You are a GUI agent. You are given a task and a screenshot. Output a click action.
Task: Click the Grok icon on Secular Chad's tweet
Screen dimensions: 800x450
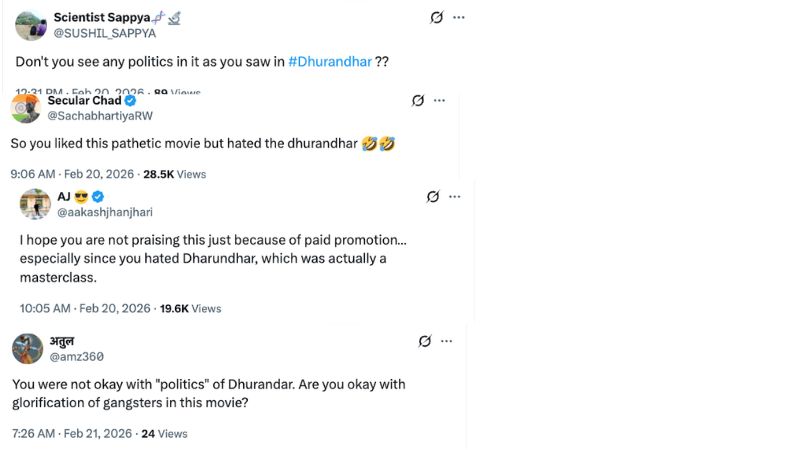(x=418, y=100)
